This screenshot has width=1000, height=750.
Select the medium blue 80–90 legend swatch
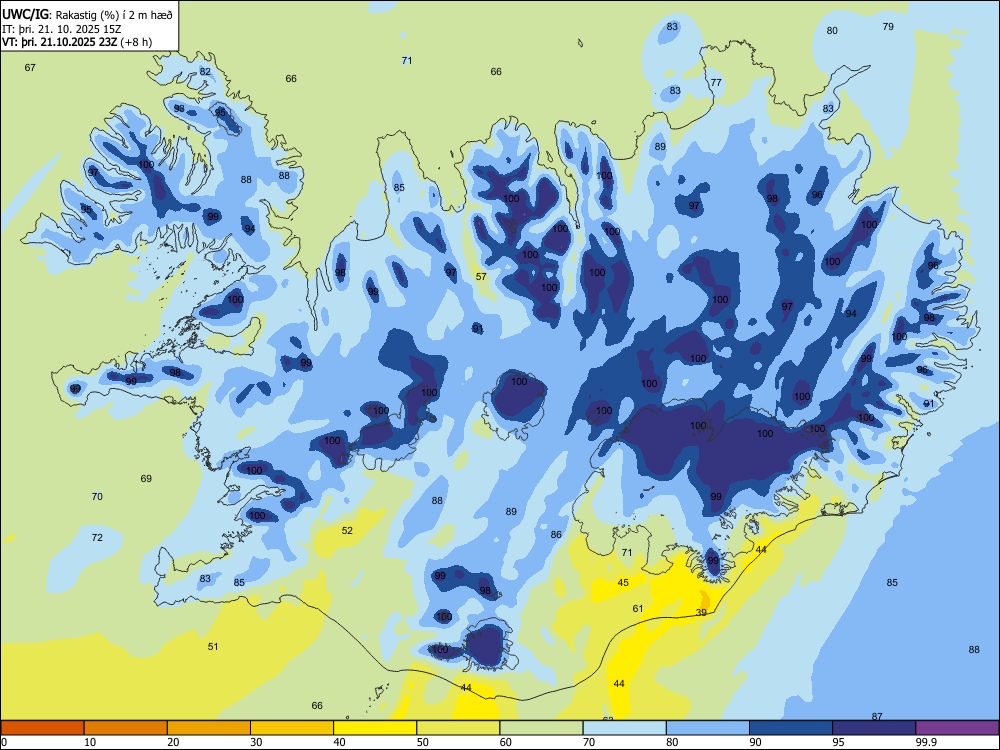tap(708, 728)
